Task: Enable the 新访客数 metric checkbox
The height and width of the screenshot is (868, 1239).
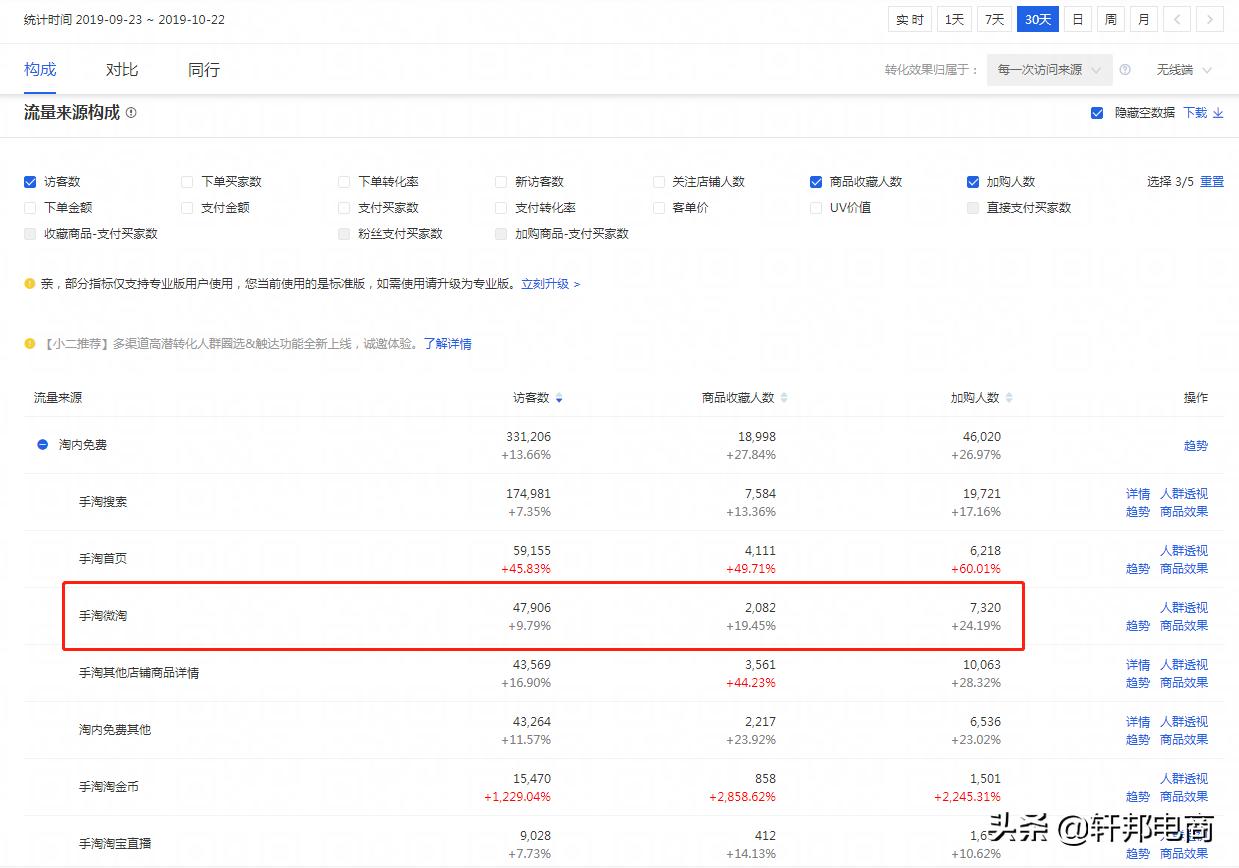Action: pyautogui.click(x=500, y=181)
